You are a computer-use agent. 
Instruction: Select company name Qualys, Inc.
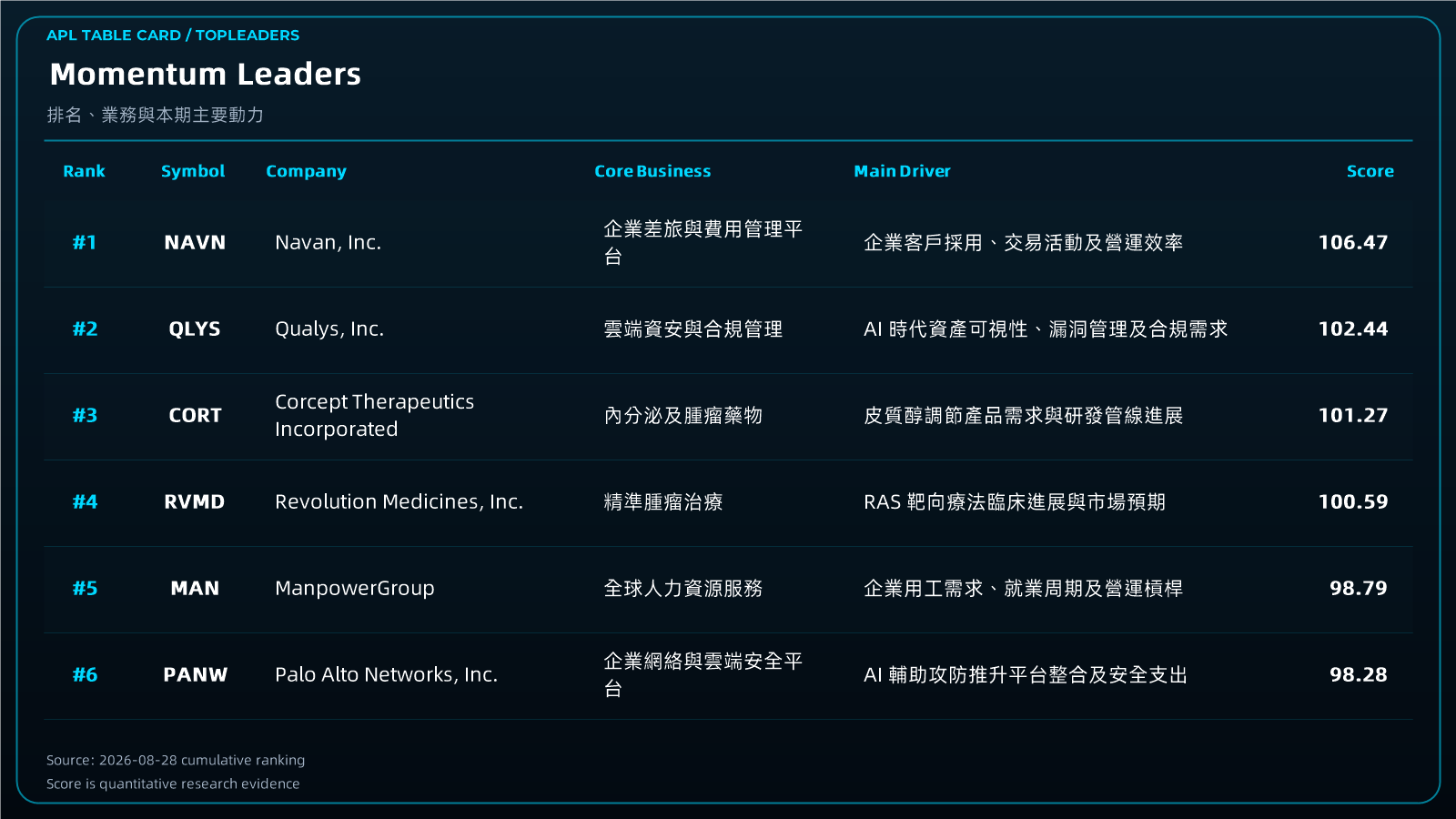[329, 329]
